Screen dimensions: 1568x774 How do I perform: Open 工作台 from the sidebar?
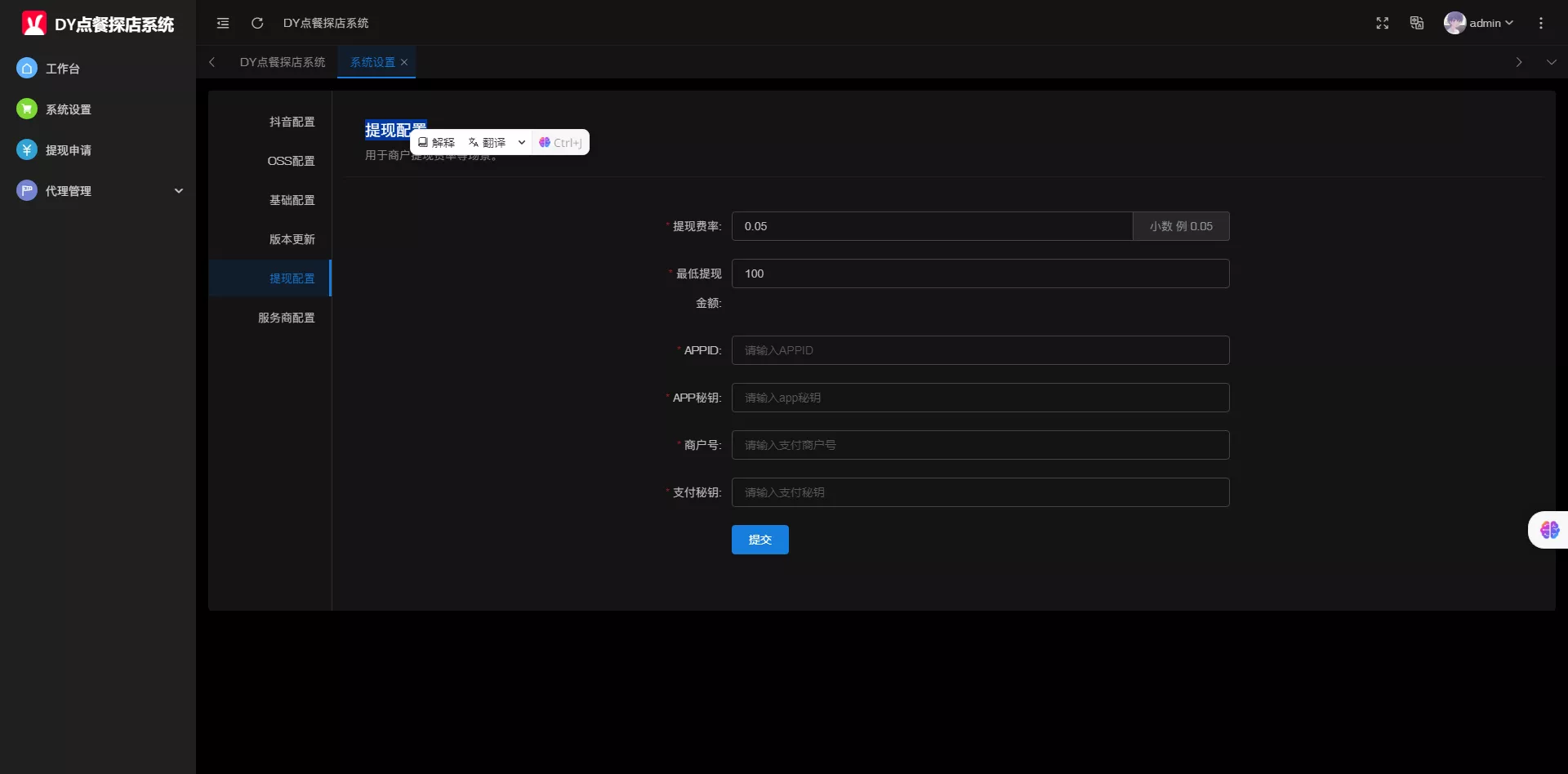[x=62, y=69]
